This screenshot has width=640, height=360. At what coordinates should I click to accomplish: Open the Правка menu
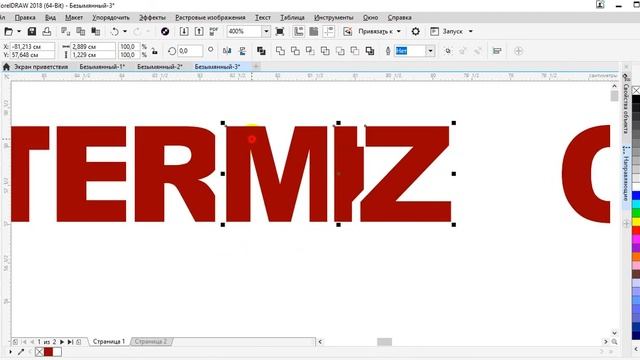tap(25, 18)
